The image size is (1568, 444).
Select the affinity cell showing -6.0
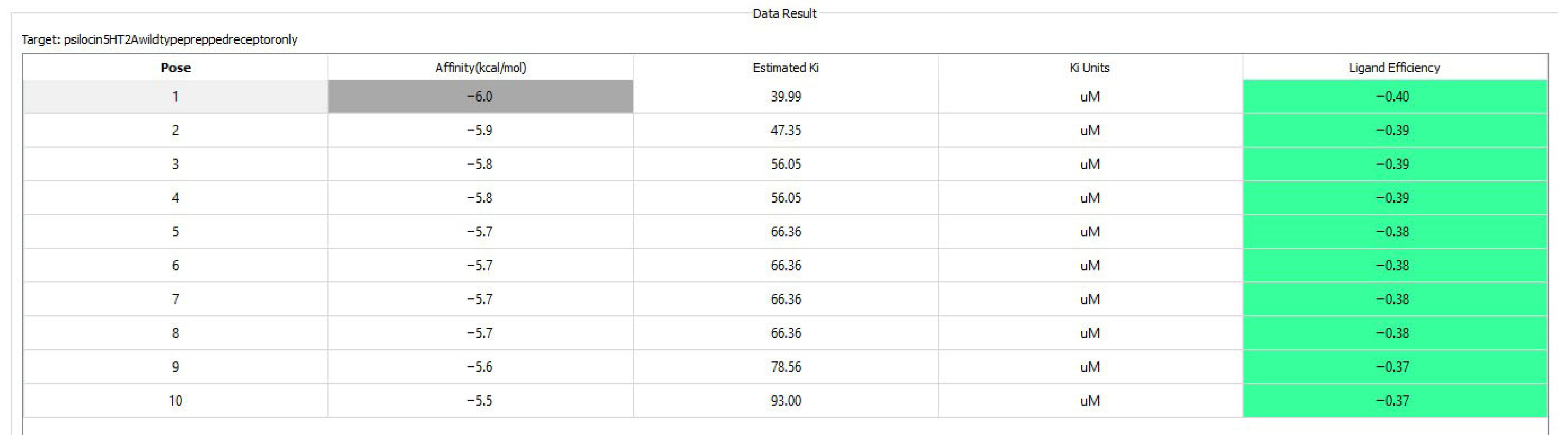coord(481,97)
